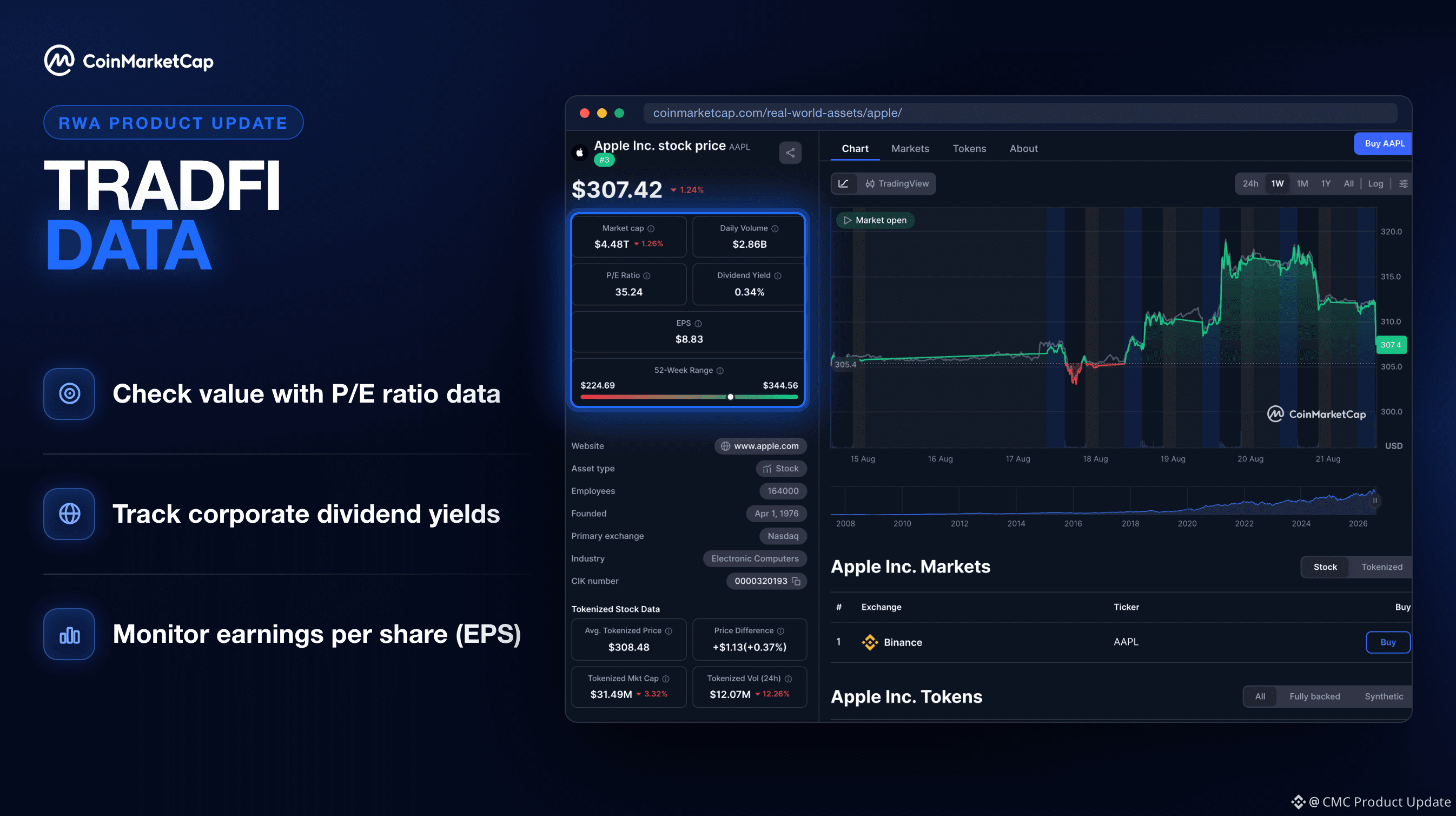Screen dimensions: 1456x816
Task: Click the Founded value Apr 1, 1976
Action: pyautogui.click(x=776, y=514)
